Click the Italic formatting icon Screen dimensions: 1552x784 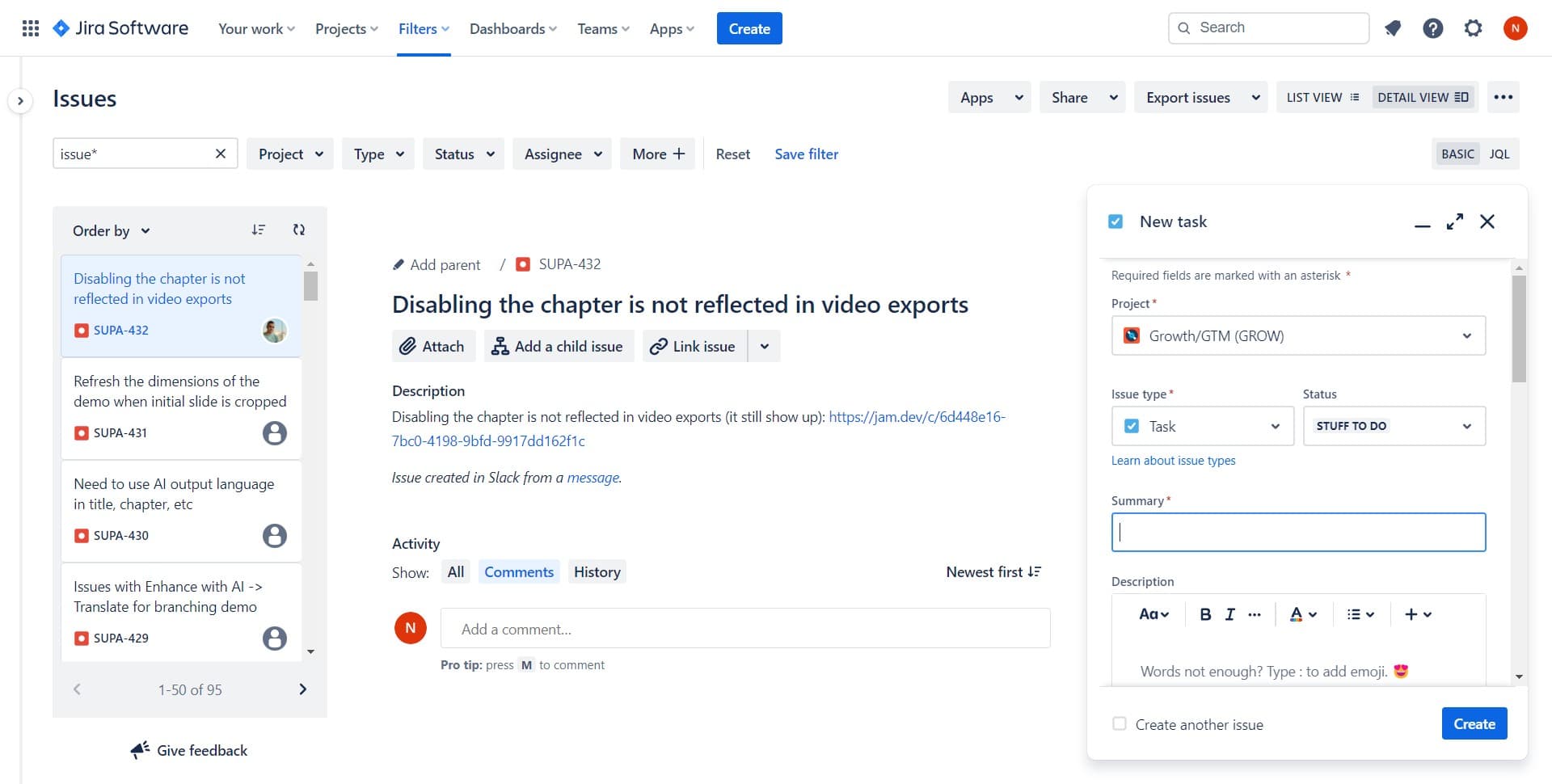point(1229,614)
